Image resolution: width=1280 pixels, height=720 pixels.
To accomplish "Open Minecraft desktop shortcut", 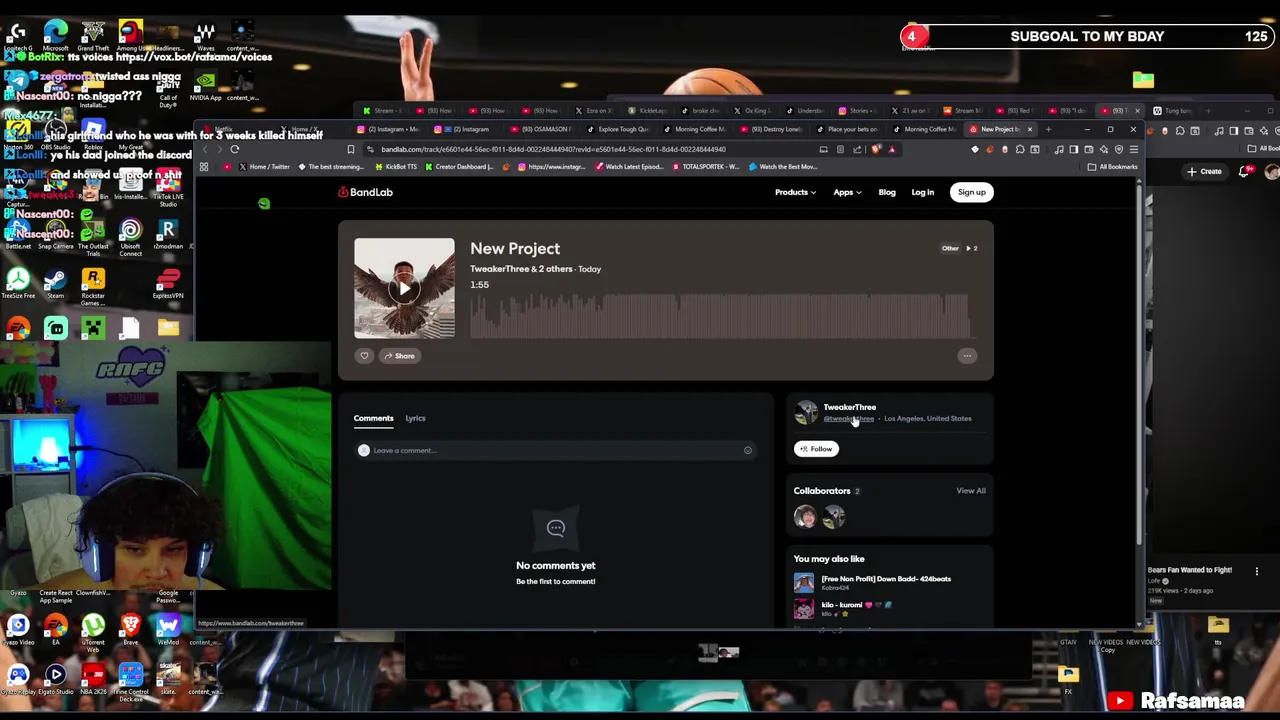I will [x=93, y=328].
